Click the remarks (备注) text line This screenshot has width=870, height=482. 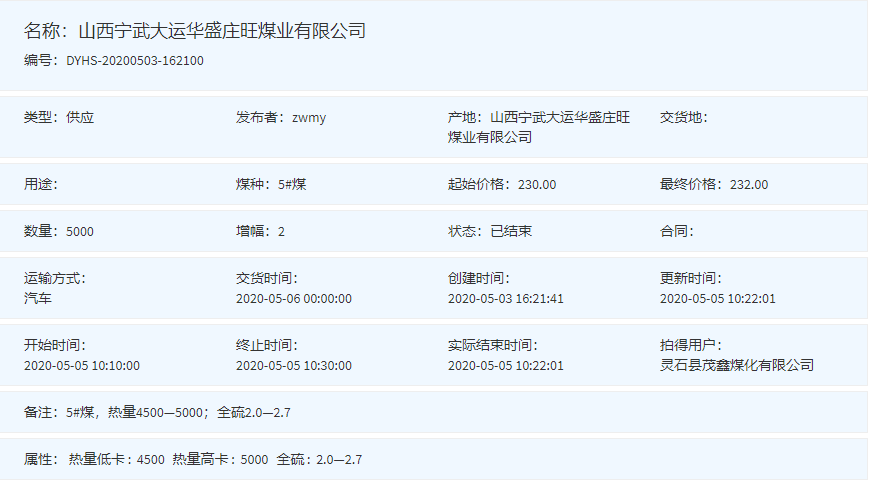(x=157, y=412)
